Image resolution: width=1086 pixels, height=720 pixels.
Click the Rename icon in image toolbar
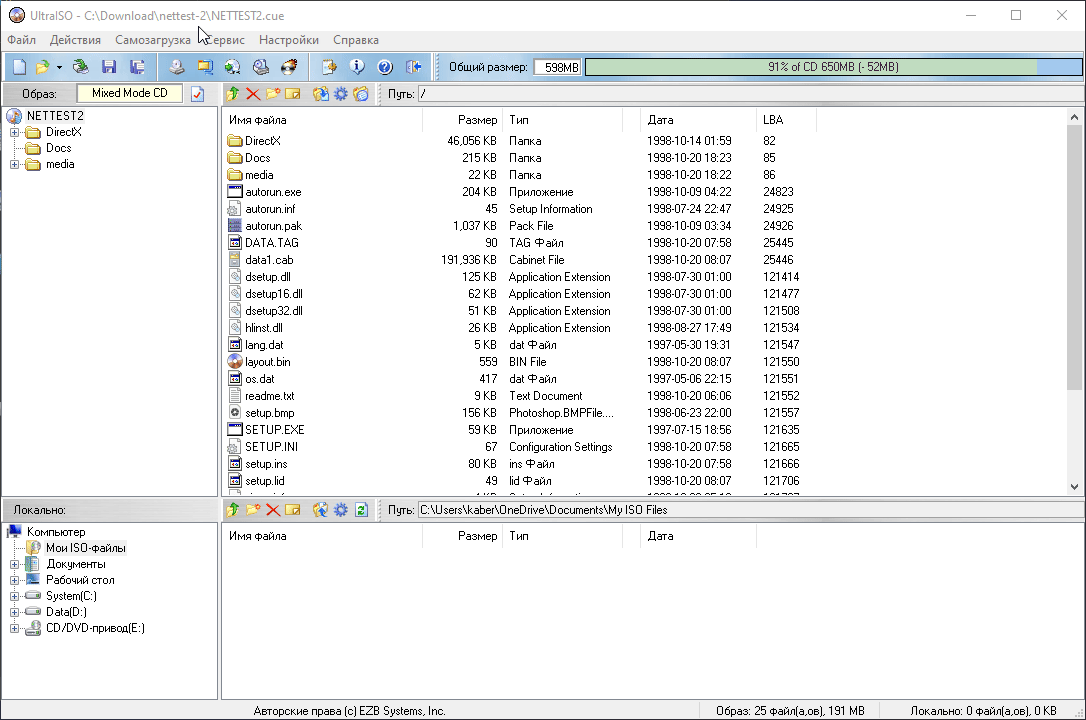click(x=293, y=94)
